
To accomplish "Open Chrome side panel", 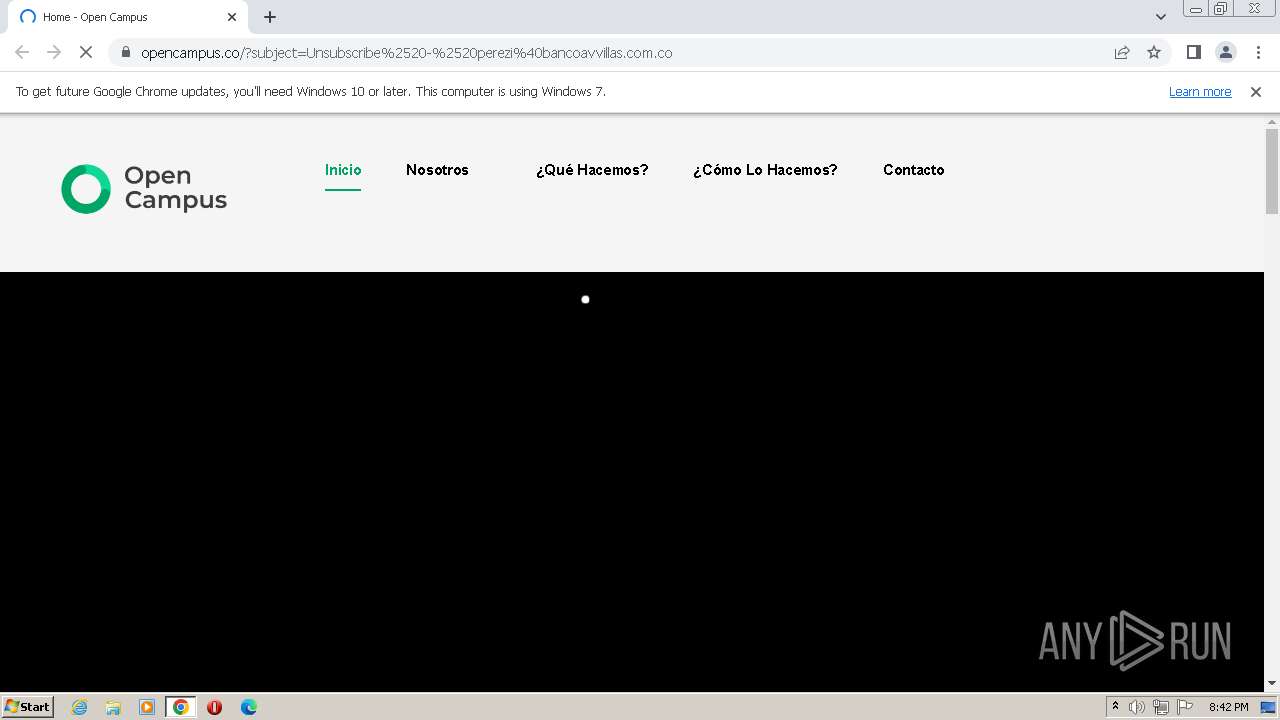I will tap(1193, 52).
